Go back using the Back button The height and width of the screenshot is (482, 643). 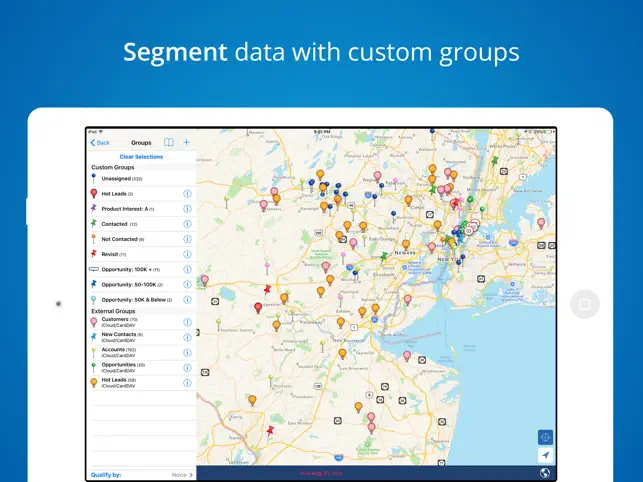click(x=100, y=142)
